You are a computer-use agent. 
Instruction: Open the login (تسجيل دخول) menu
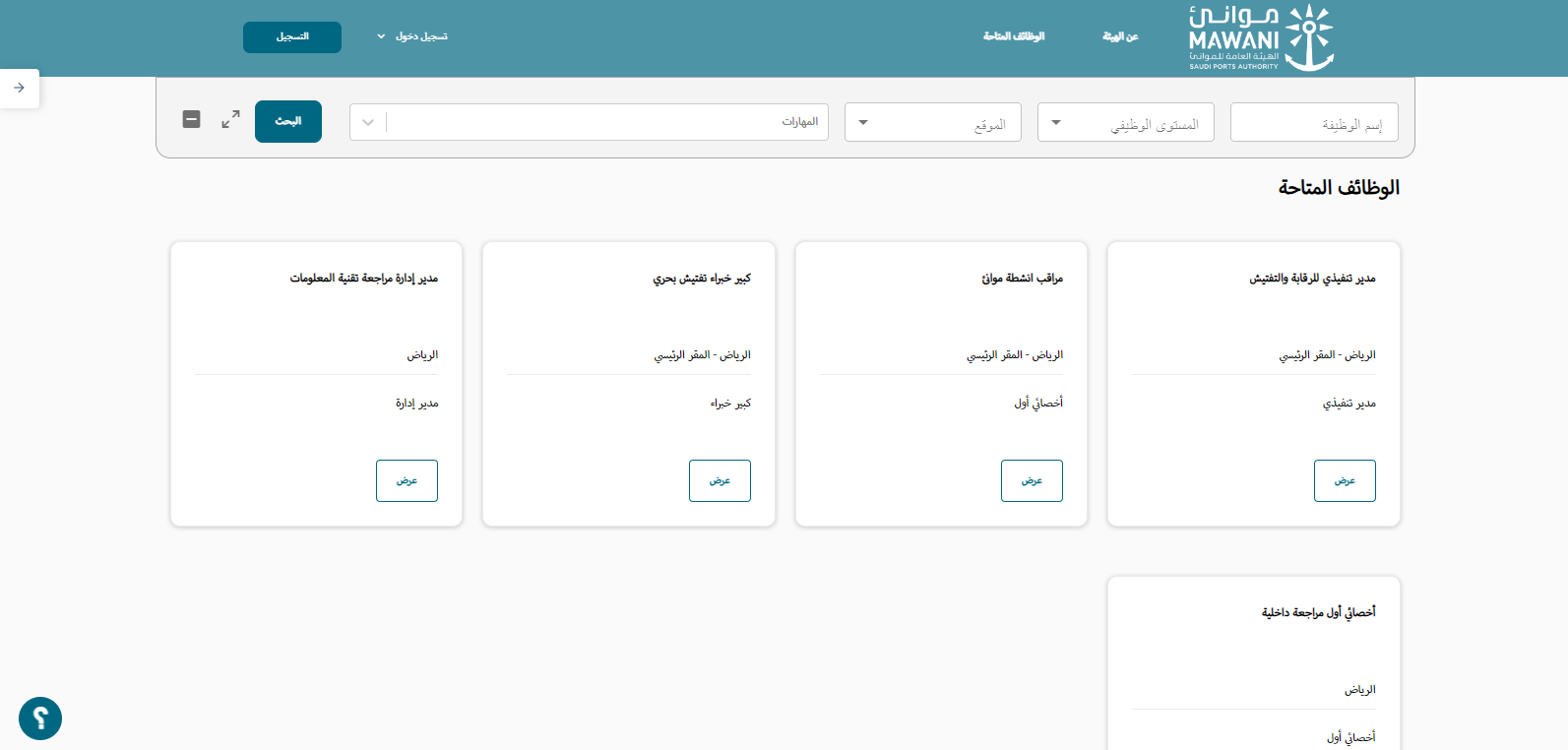pyautogui.click(x=412, y=36)
